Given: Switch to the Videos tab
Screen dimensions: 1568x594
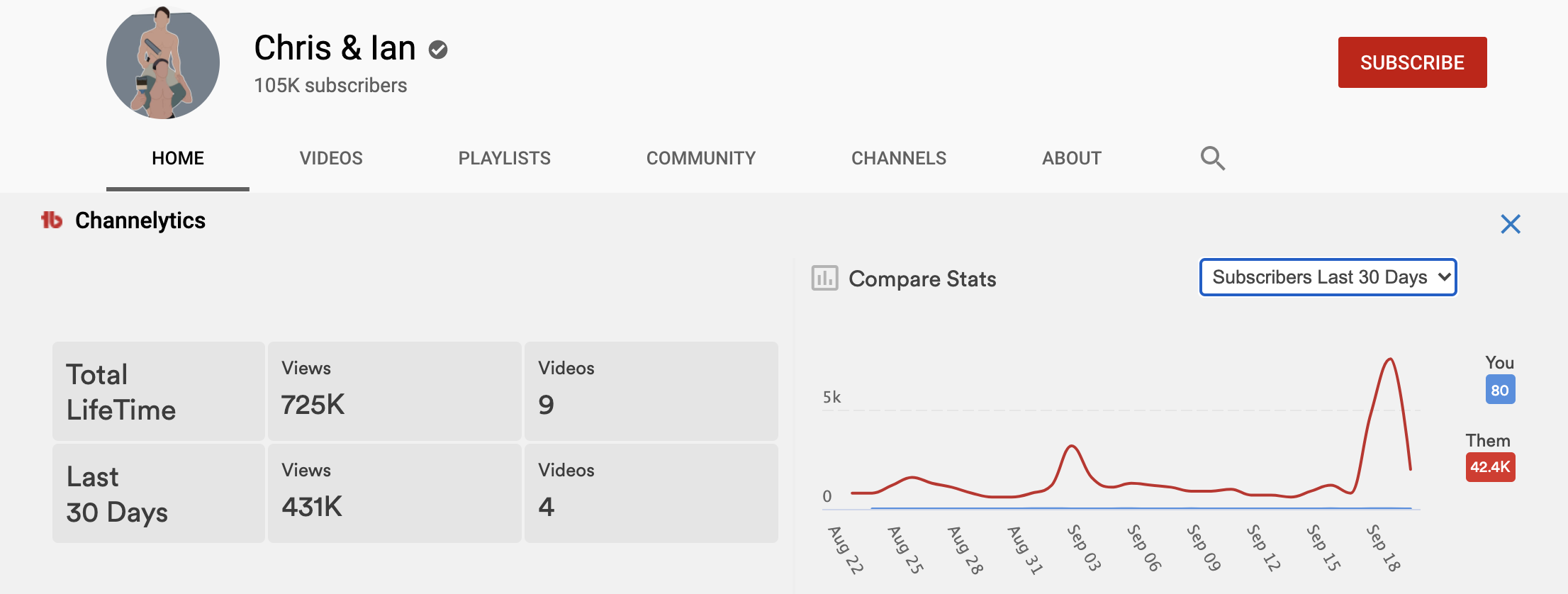Looking at the screenshot, I should tap(331, 158).
